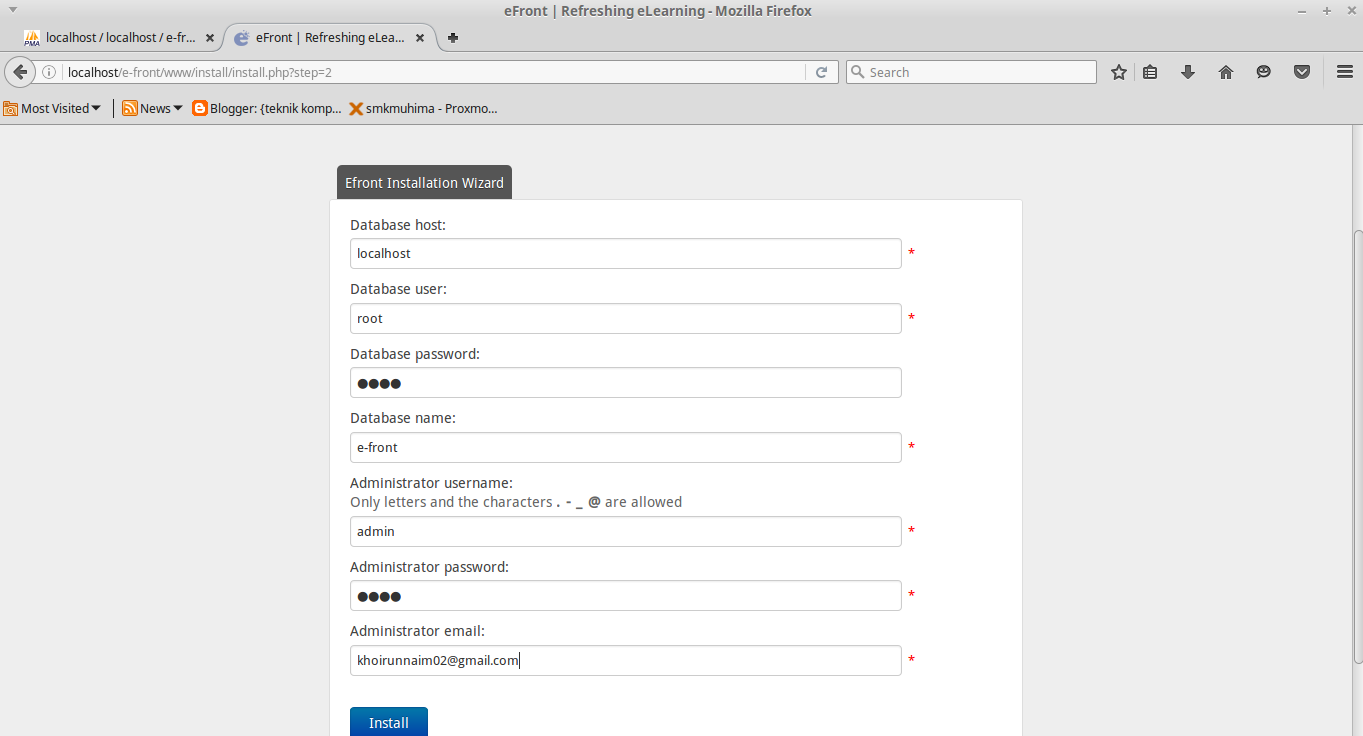This screenshot has width=1363, height=736.
Task: Select the Administrator email field
Action: tap(626, 660)
